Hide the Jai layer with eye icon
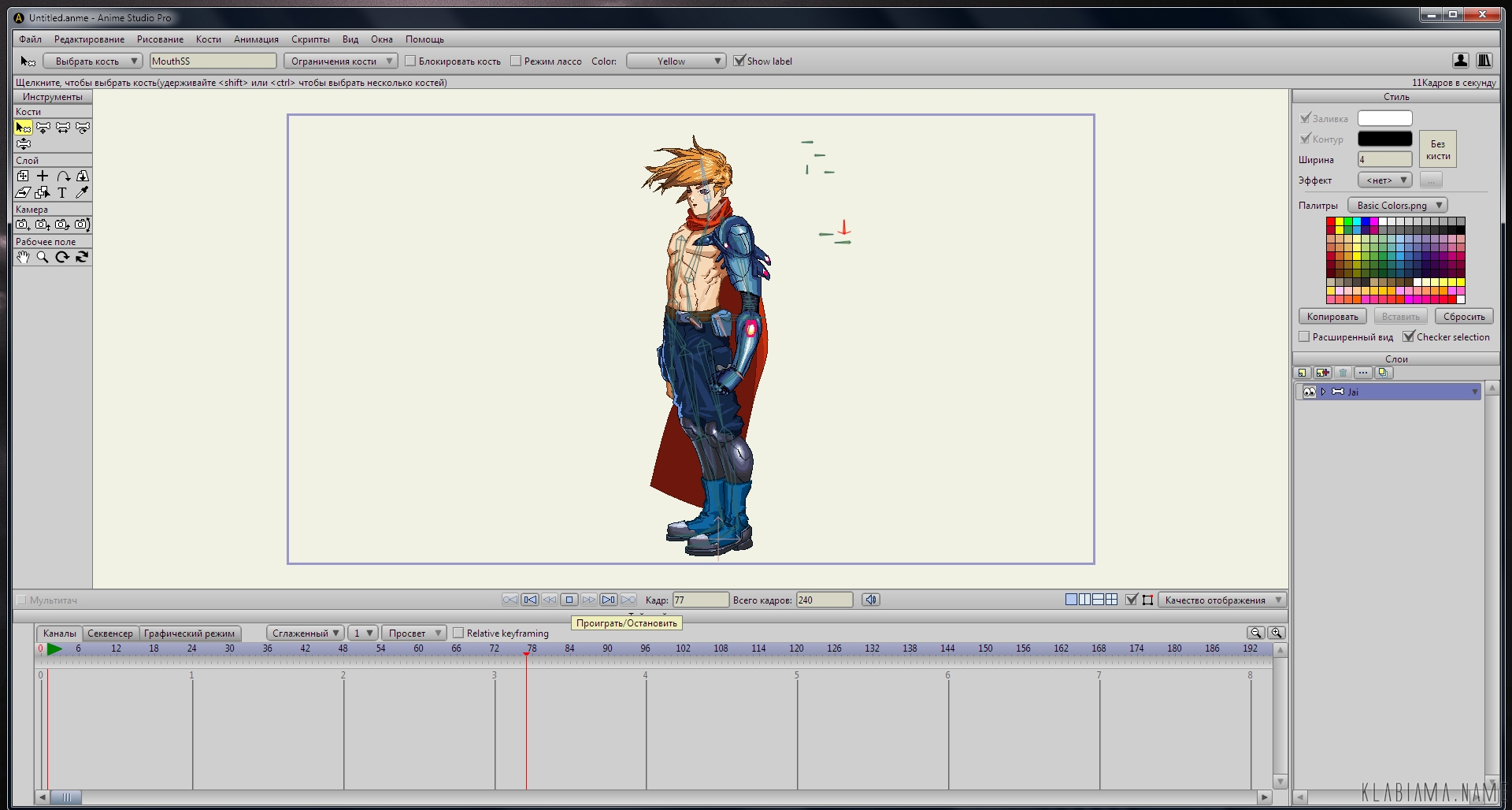 point(1309,392)
